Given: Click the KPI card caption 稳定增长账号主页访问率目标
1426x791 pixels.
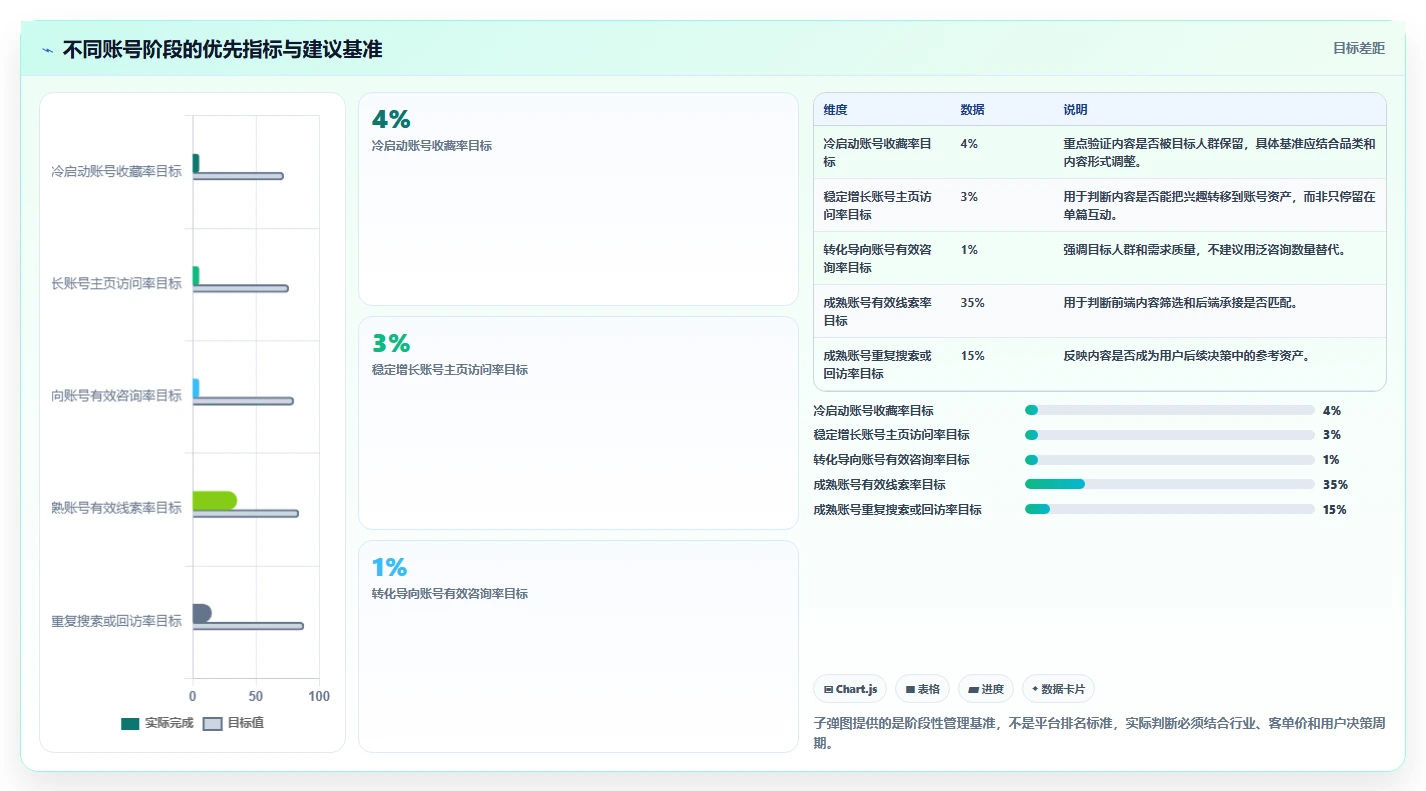Looking at the screenshot, I should tap(449, 370).
